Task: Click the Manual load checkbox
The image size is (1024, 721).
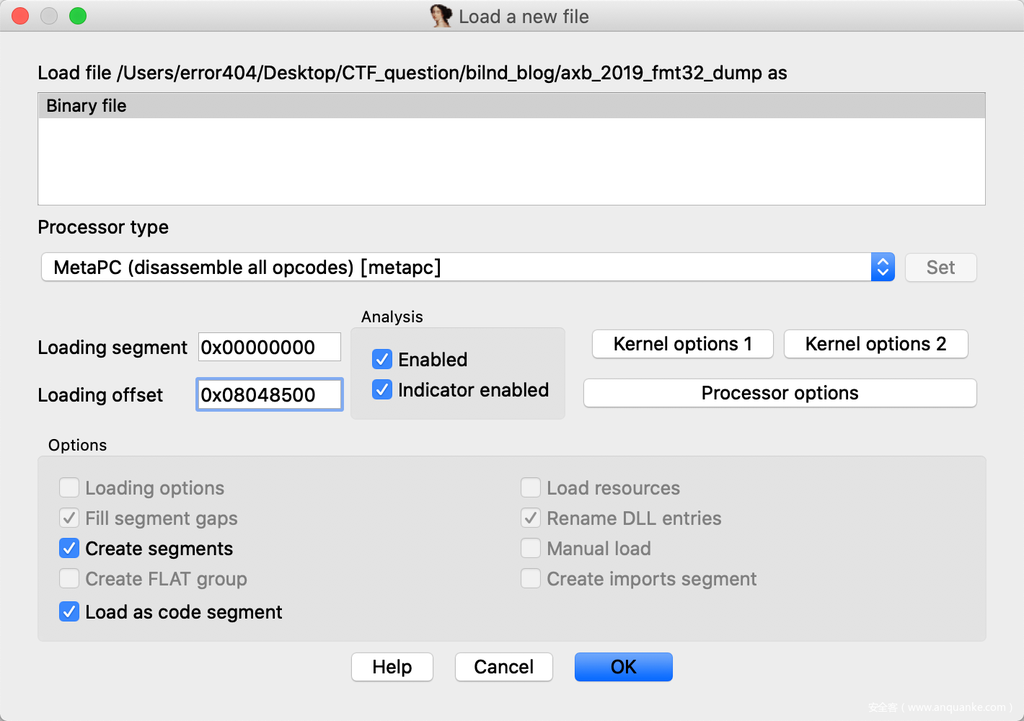Action: (x=531, y=548)
